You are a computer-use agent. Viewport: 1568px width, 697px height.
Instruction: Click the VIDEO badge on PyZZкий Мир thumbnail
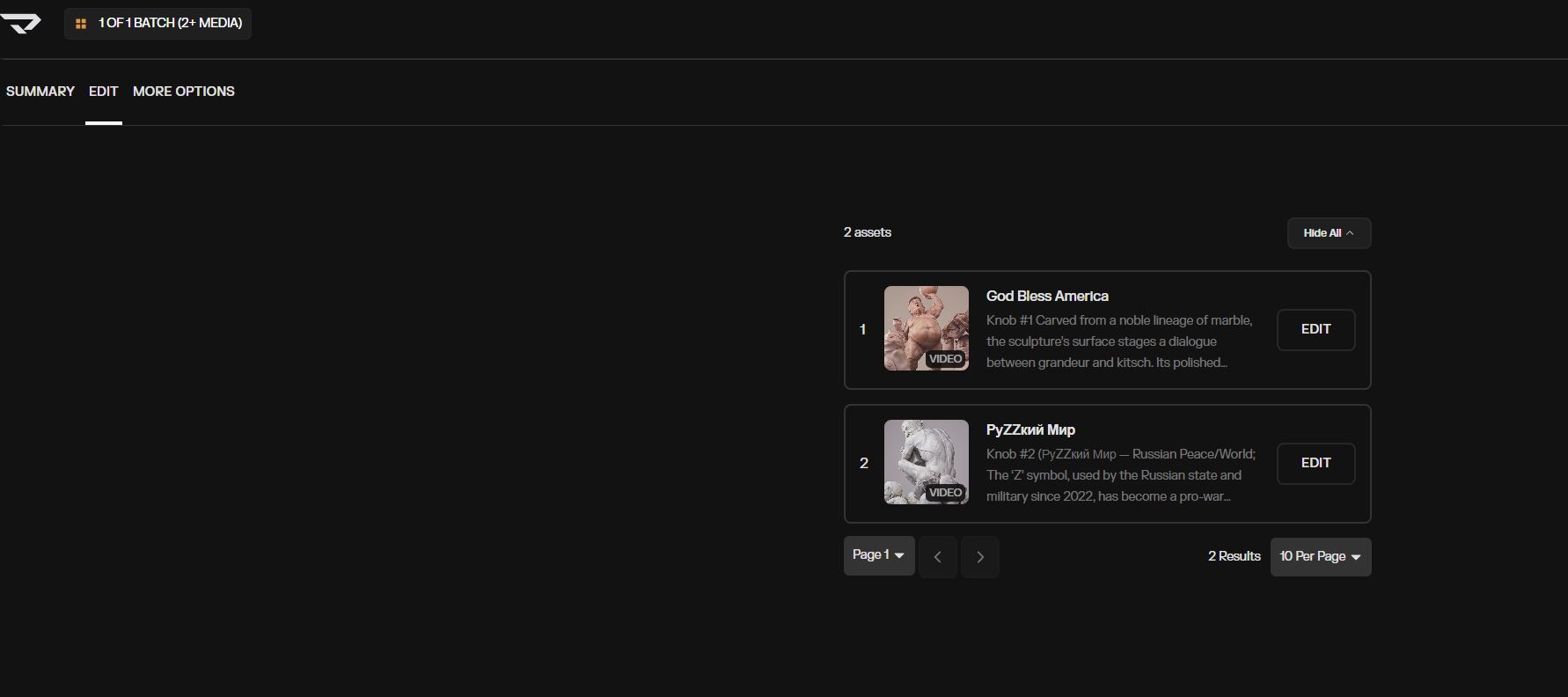tap(945, 493)
